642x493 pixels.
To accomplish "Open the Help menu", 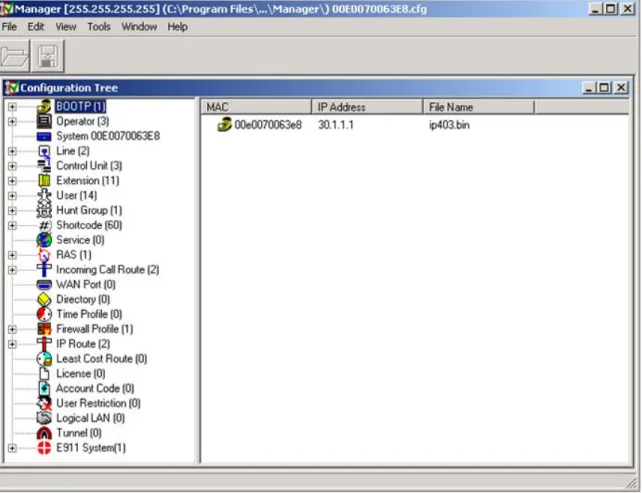I will [x=177, y=27].
